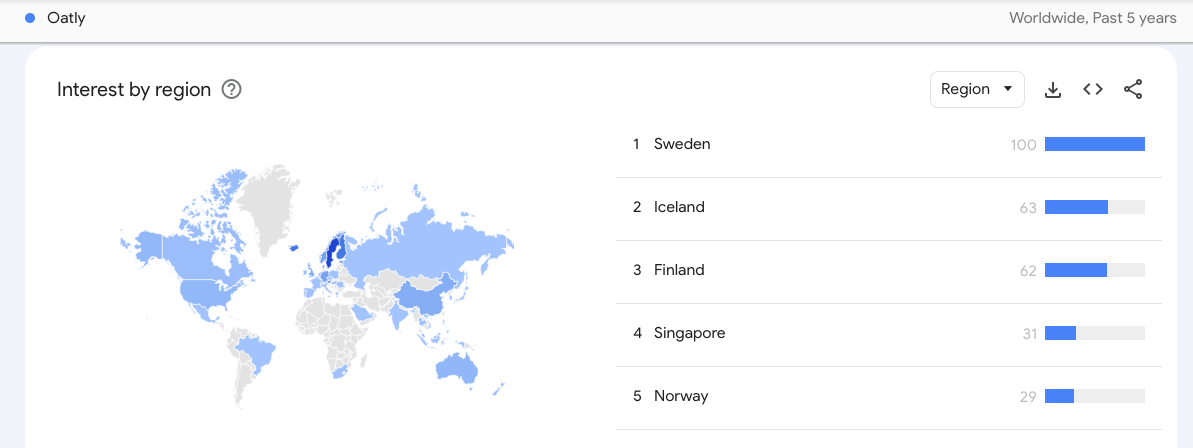
Task: Click Greenland on the world map
Action: (268, 205)
